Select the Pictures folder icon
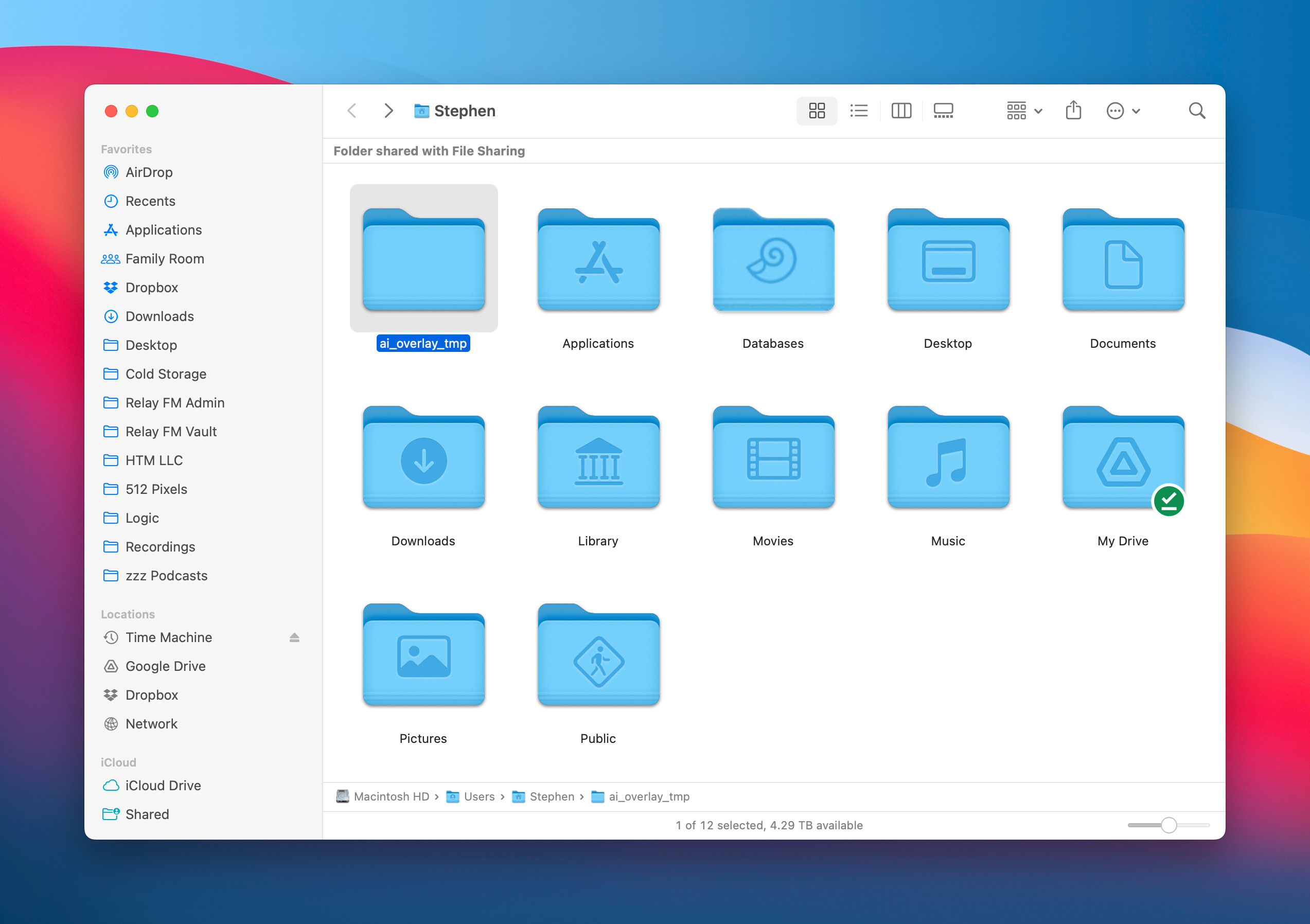1310x924 pixels. tap(423, 654)
